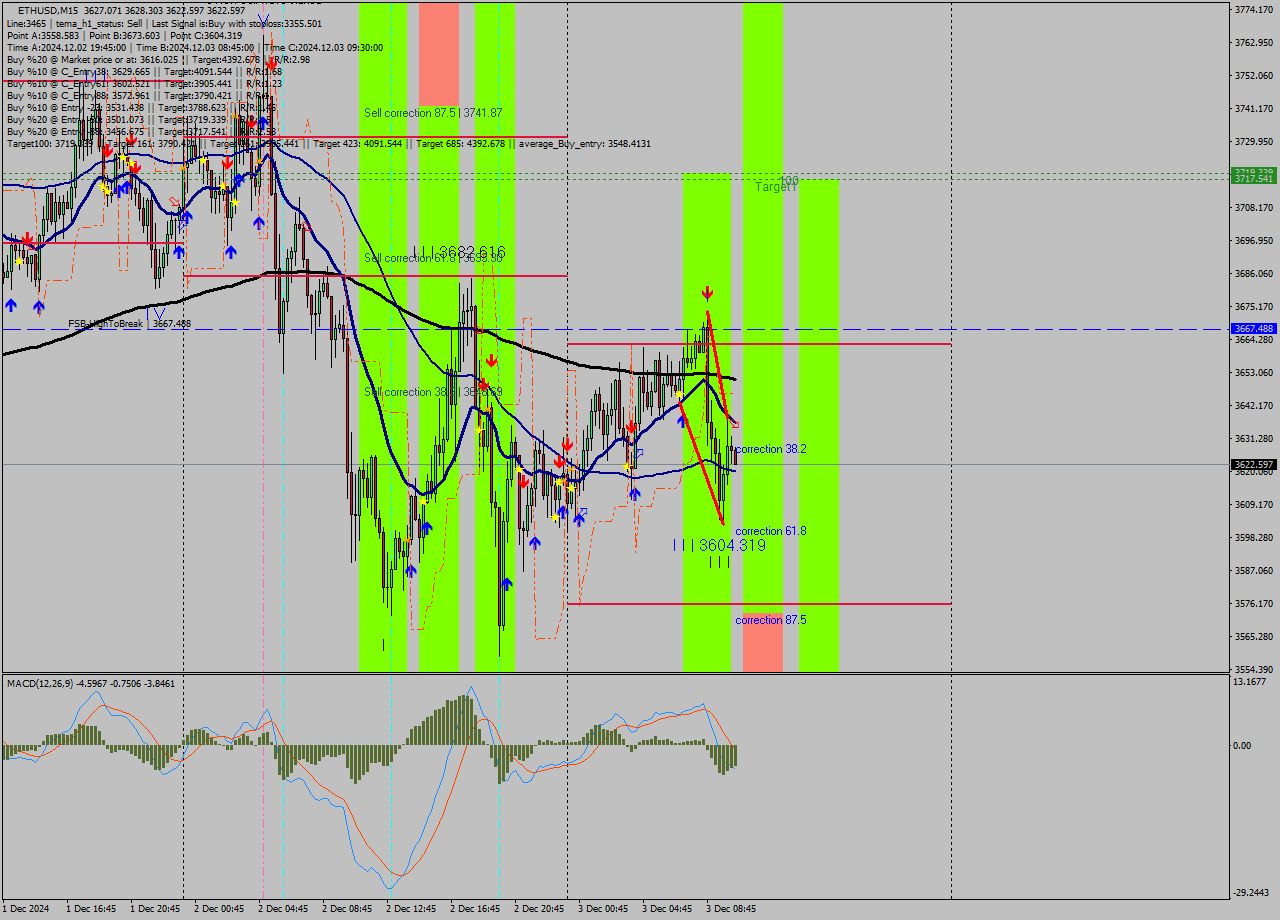Click the blue 'correction 87.5' label

(x=771, y=620)
